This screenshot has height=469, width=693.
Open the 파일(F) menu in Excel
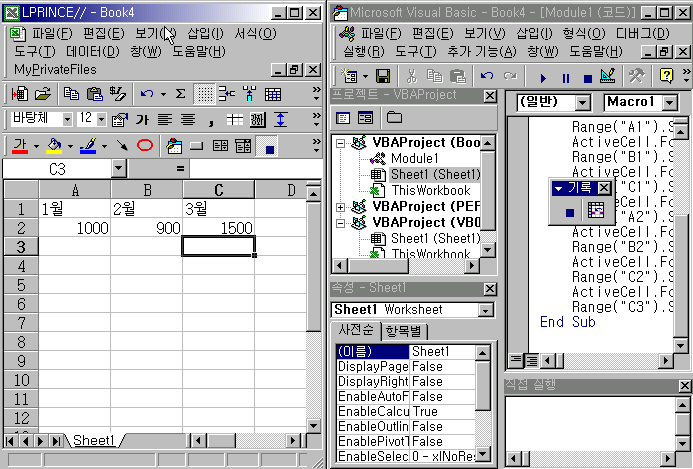click(x=52, y=34)
